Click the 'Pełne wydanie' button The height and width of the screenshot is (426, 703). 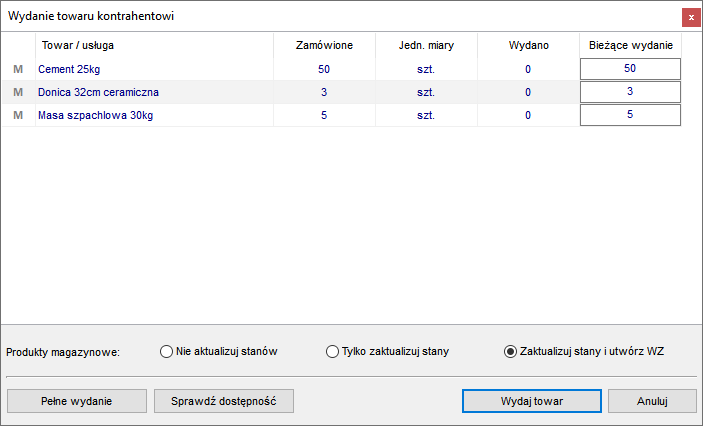coord(77,401)
